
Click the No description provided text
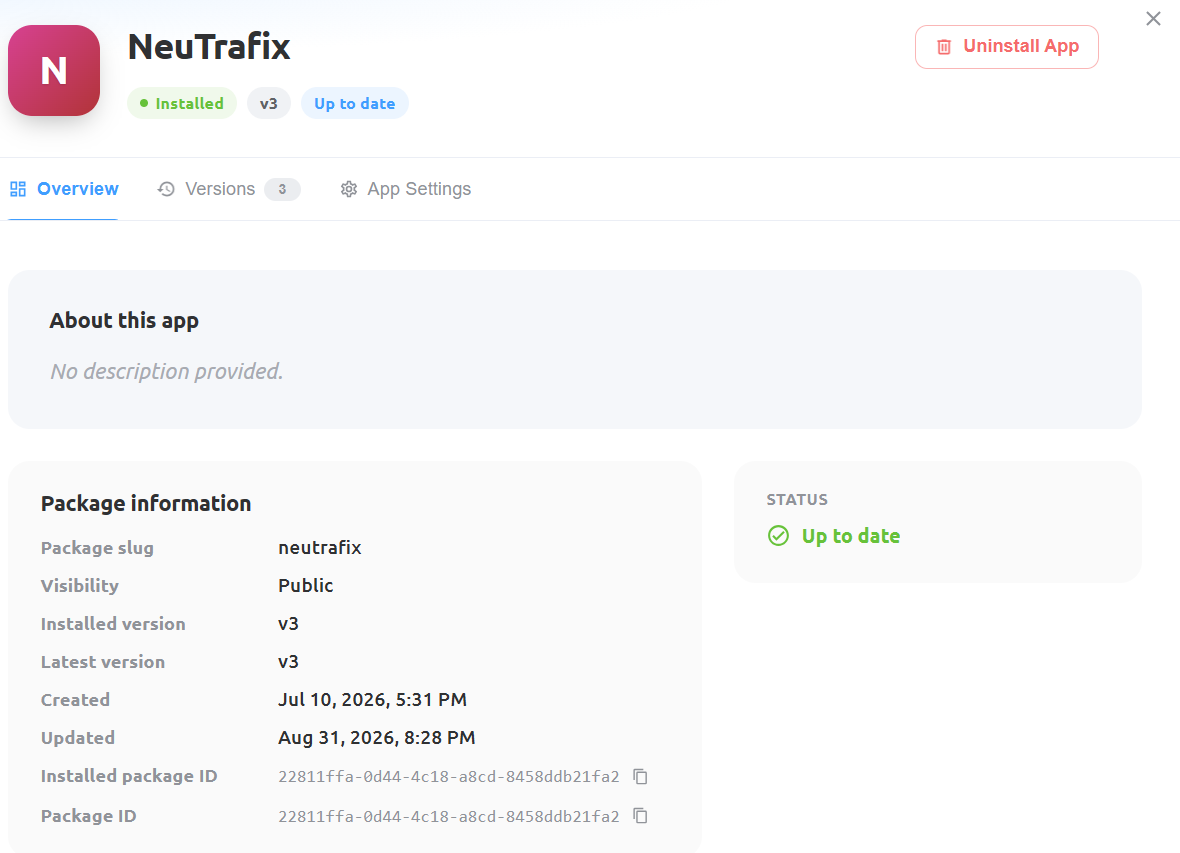(166, 371)
